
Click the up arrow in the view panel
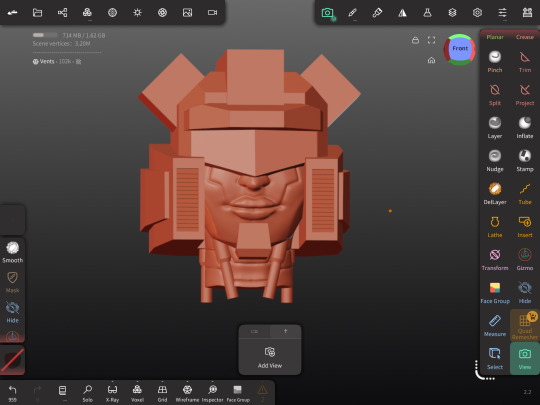click(285, 331)
